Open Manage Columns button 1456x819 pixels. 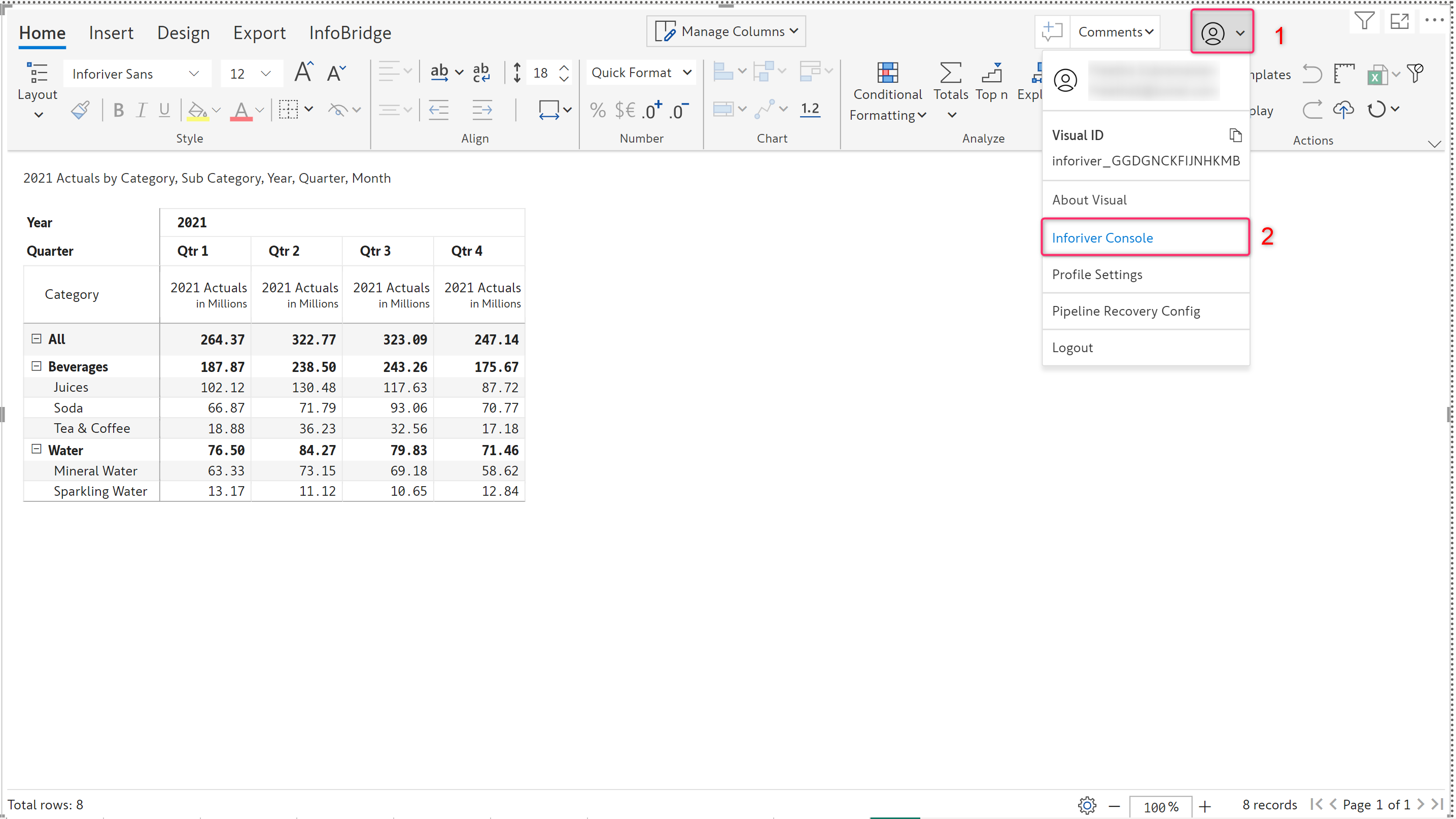726,31
